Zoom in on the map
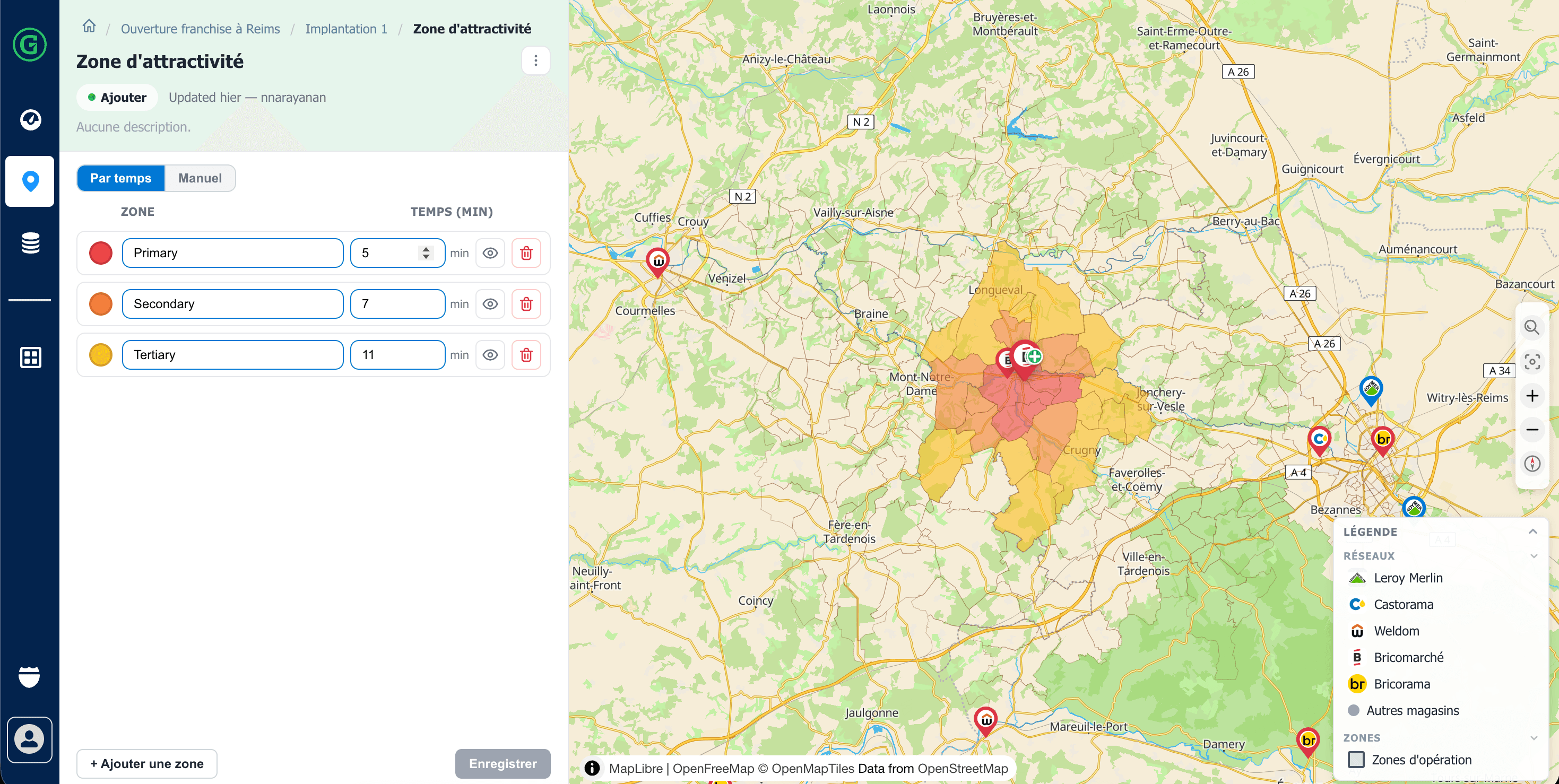This screenshot has width=1559, height=784. point(1532,396)
